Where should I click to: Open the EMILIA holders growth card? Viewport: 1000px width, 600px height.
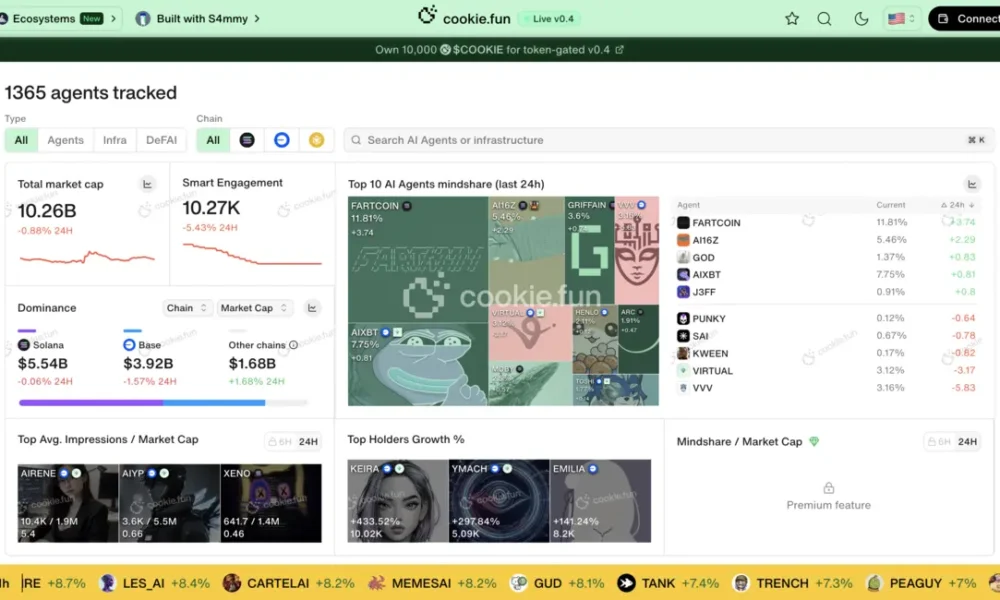[600, 501]
